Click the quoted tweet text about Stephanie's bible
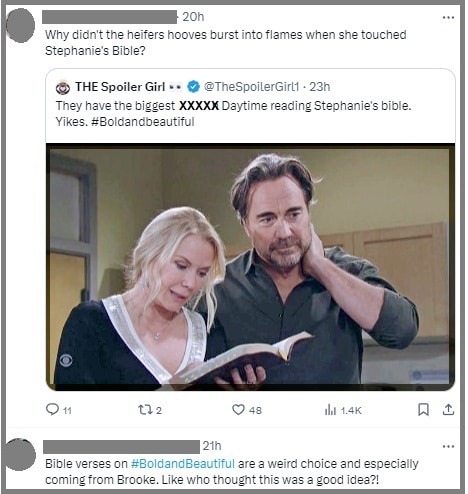 click(233, 114)
